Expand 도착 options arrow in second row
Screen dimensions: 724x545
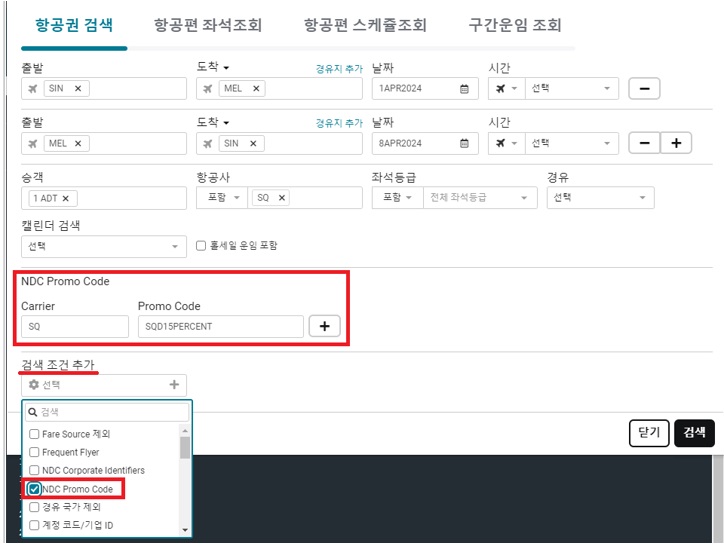pos(226,123)
